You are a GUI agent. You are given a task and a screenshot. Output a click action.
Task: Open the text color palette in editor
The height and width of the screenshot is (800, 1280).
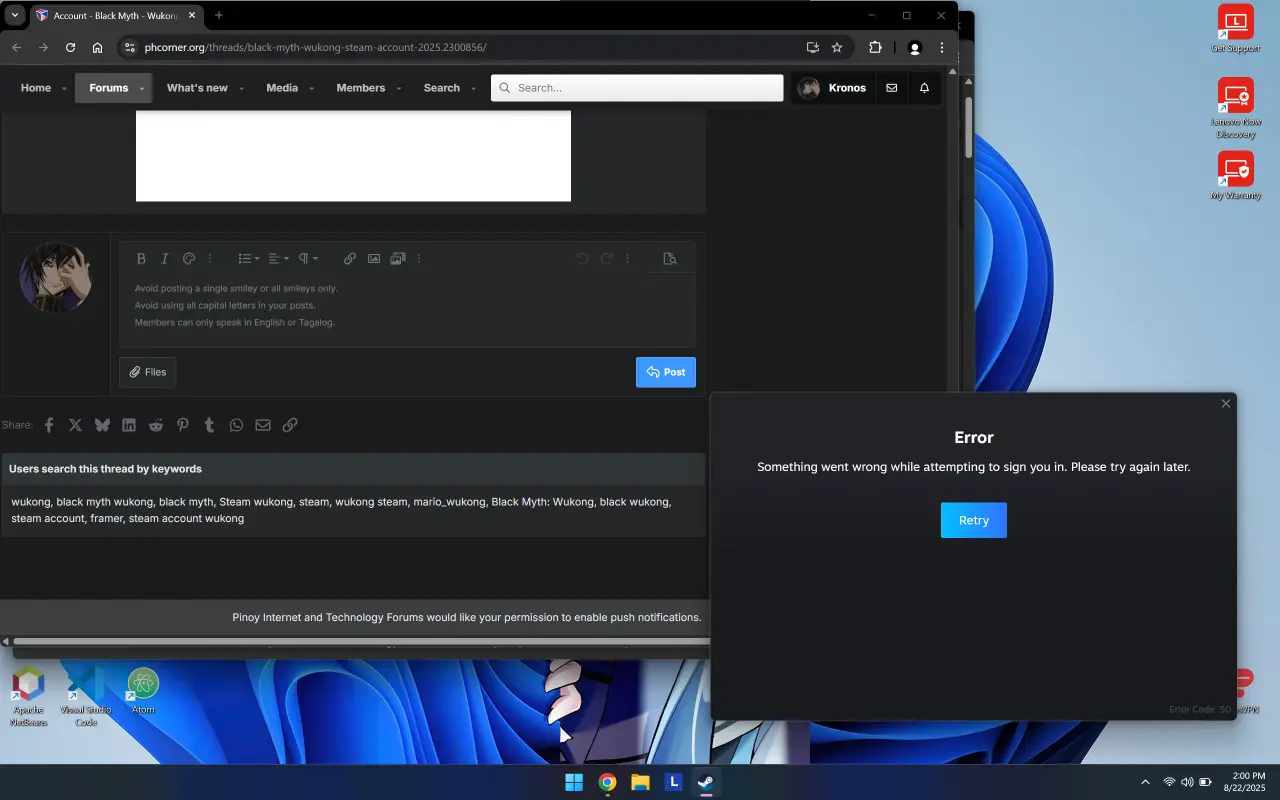tap(188, 258)
